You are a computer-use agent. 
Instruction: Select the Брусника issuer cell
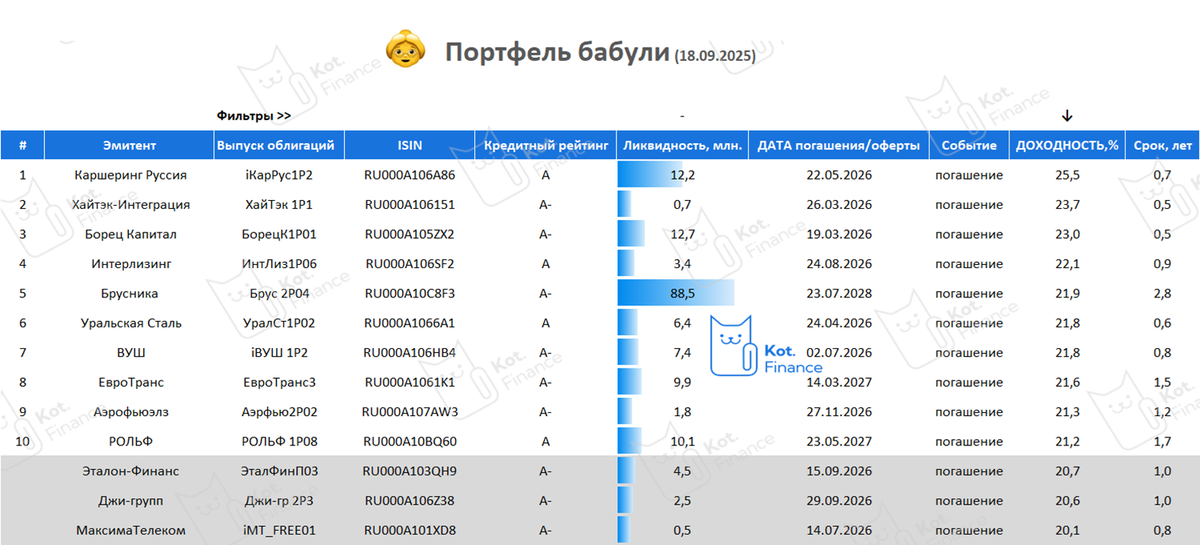pyautogui.click(x=130, y=294)
